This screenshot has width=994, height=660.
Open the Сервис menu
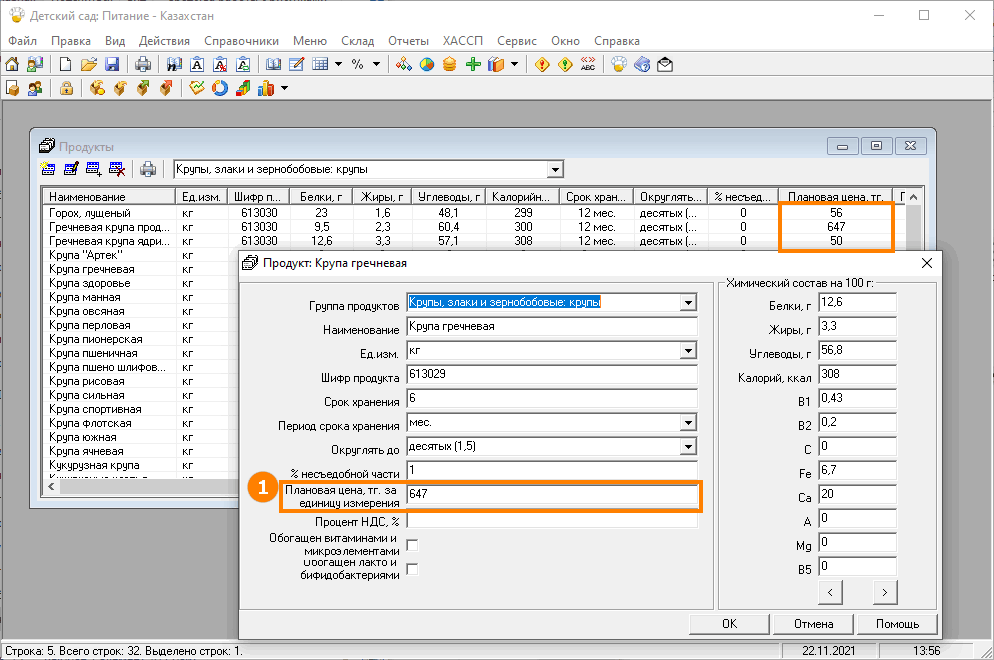[x=517, y=41]
